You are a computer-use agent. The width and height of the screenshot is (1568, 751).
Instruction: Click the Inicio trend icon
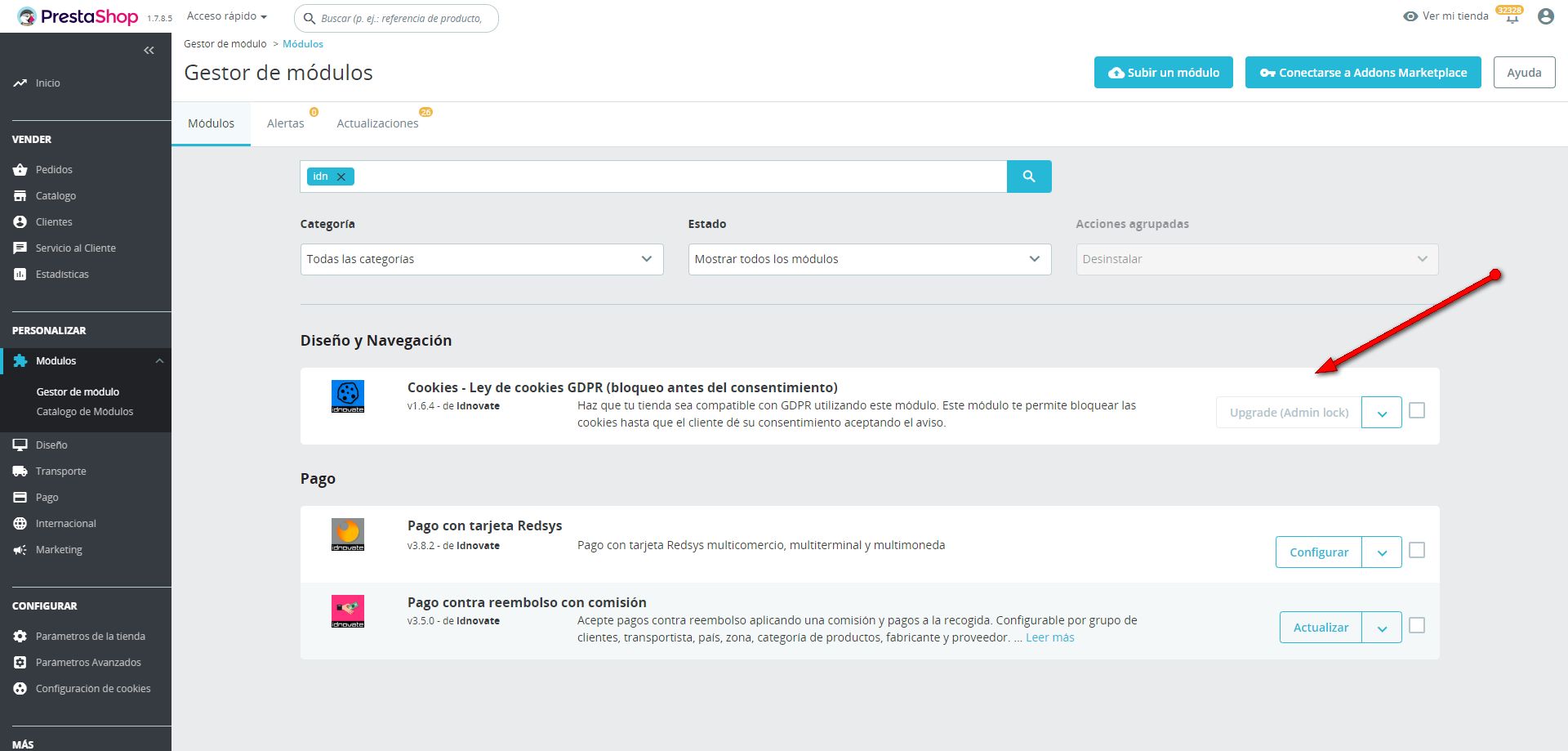click(20, 83)
